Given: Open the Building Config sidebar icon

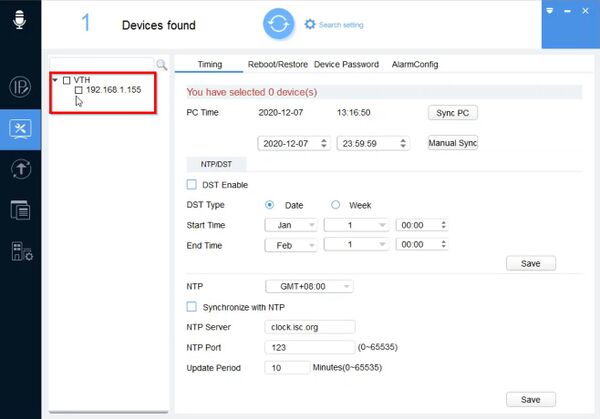Looking at the screenshot, I should point(22,251).
